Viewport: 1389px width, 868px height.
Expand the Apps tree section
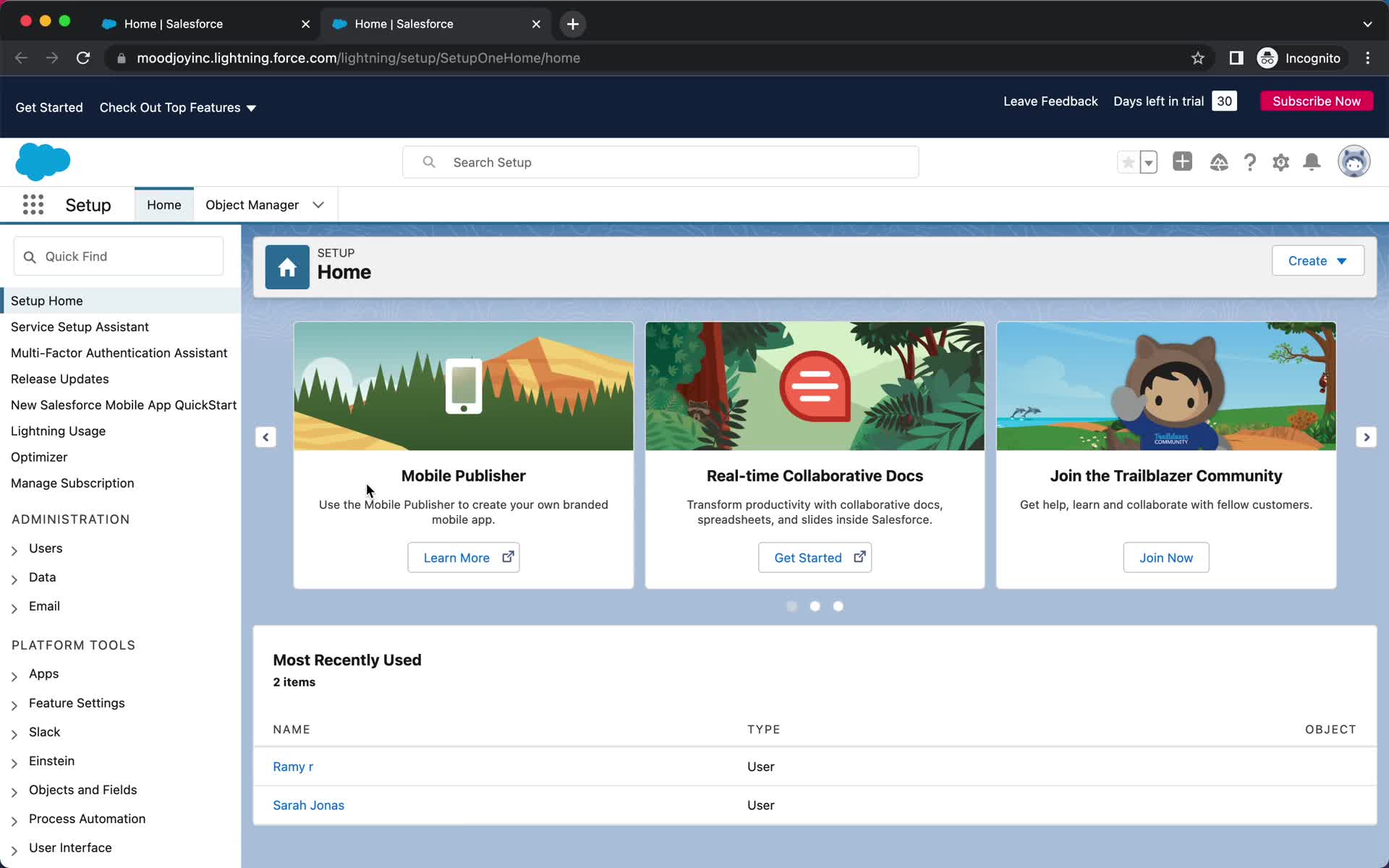coord(14,676)
